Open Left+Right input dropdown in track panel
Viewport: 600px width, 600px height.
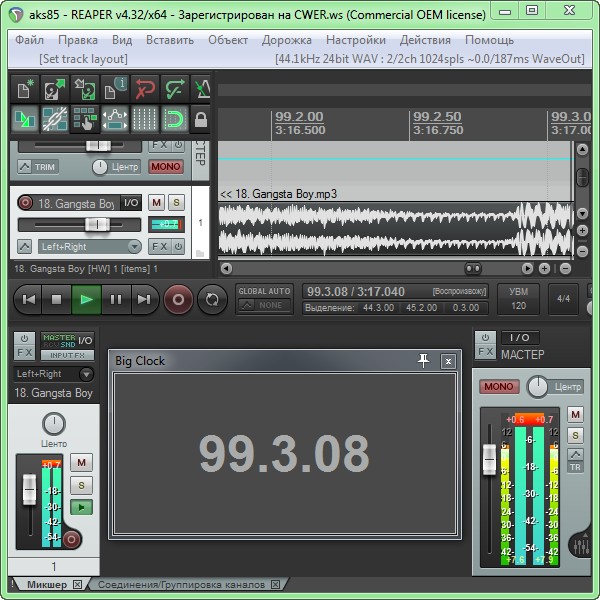click(90, 247)
